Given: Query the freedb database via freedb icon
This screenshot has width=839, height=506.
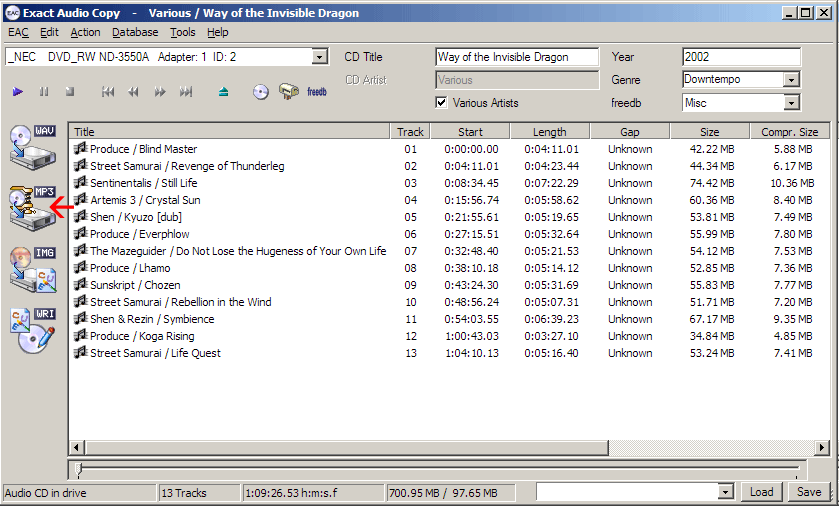Looking at the screenshot, I should point(317,92).
